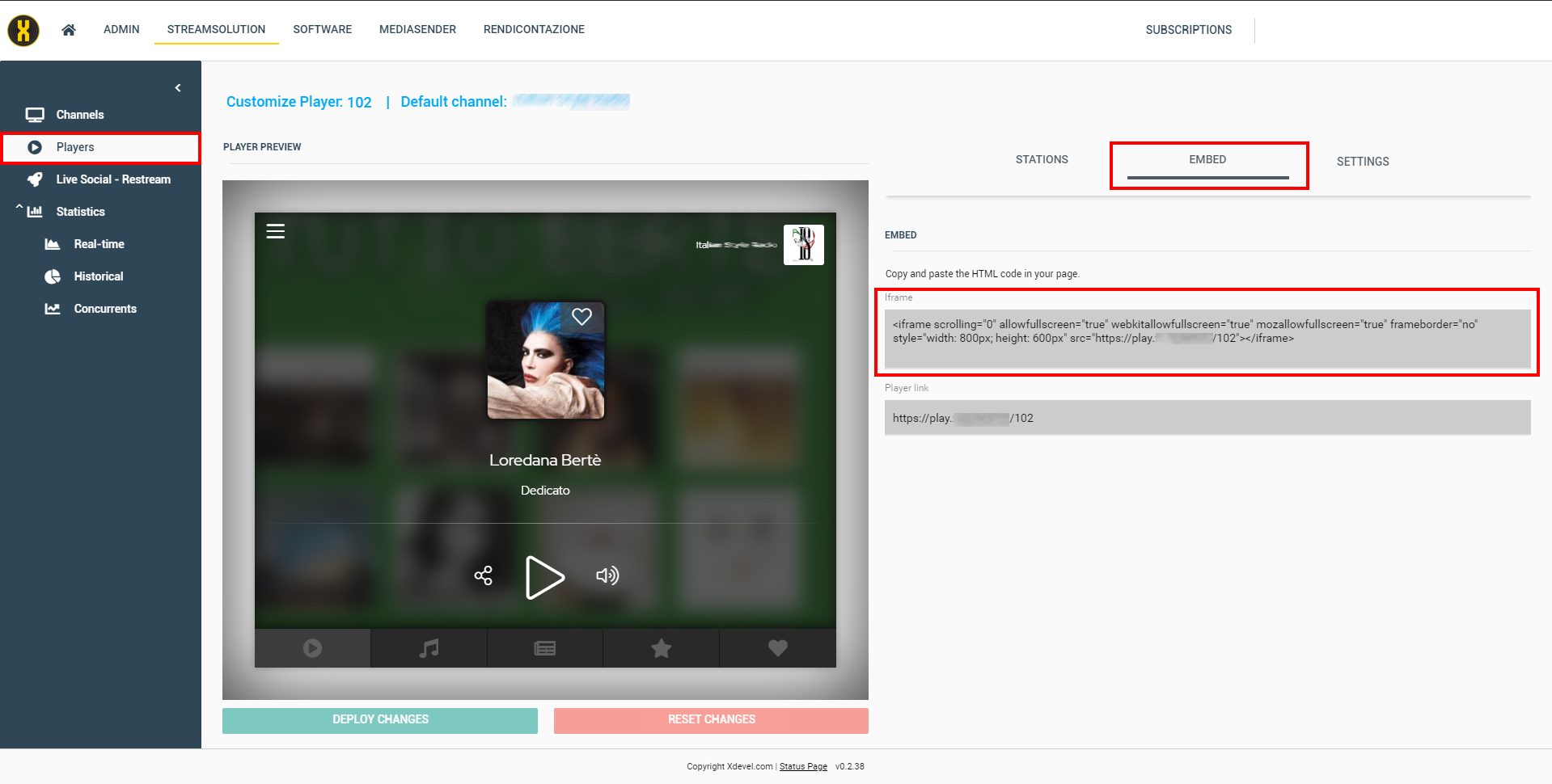Select the news list icon in player footer
This screenshot has width=1552, height=784.
(x=545, y=648)
